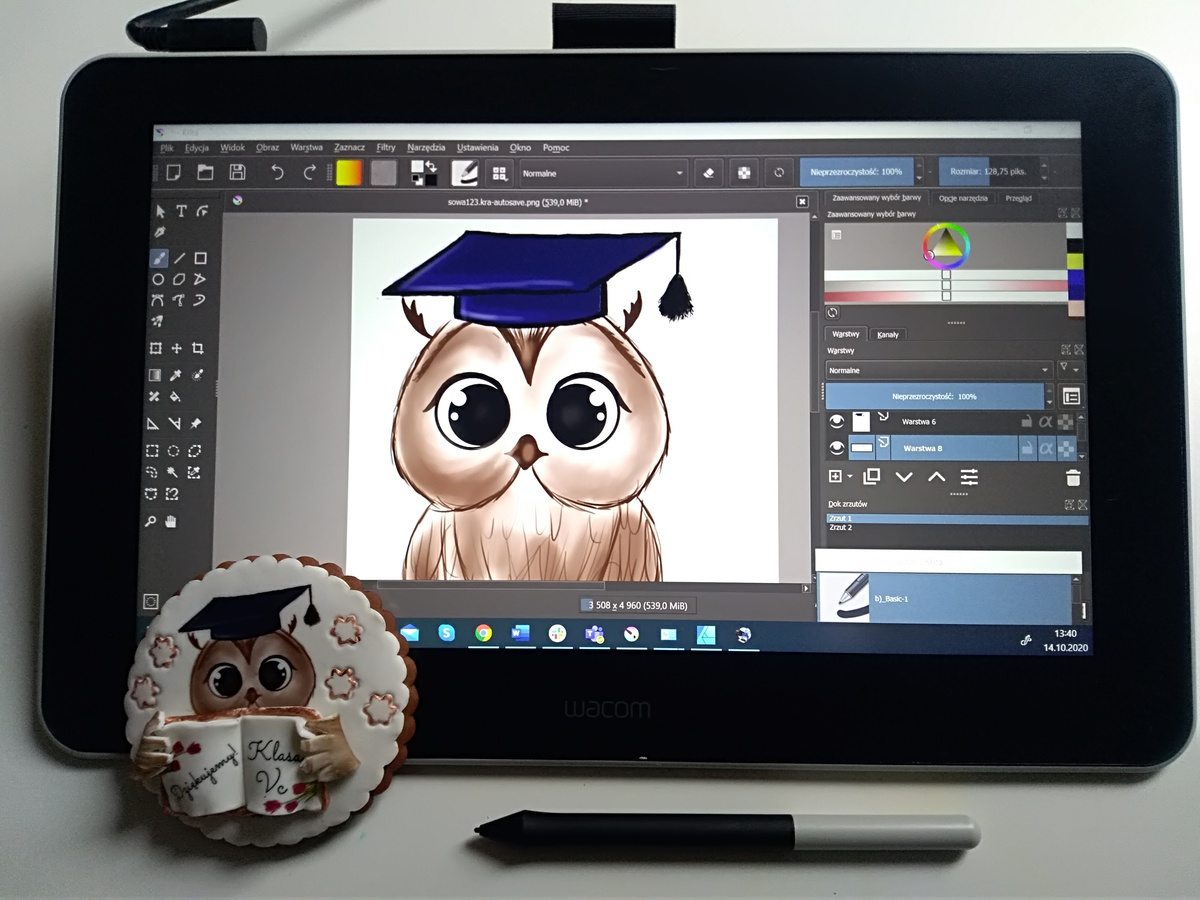Pick the Rectangle shape tool
The width and height of the screenshot is (1200, 900).
point(200,258)
